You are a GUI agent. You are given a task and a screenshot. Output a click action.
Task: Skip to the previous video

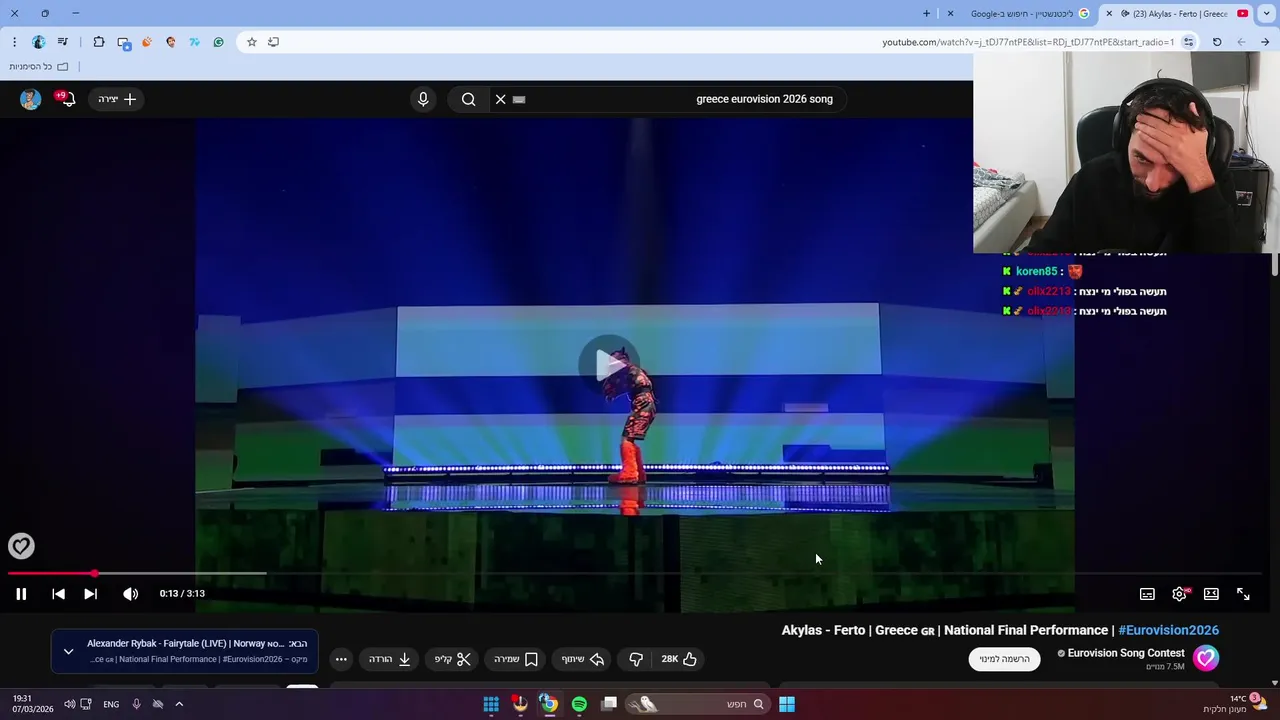click(x=58, y=594)
